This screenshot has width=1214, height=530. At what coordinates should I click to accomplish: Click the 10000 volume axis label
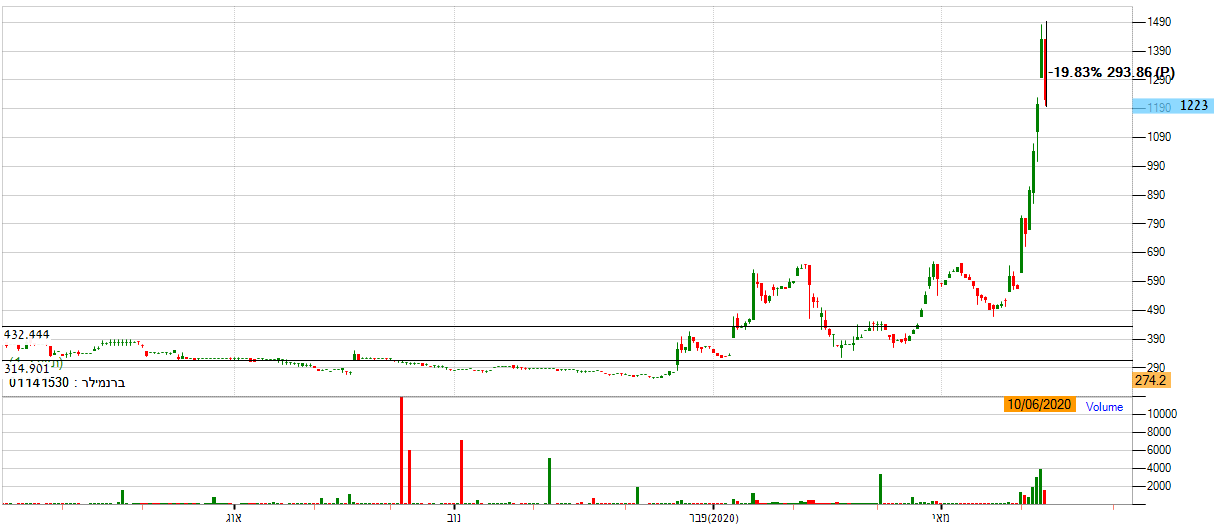1164,413
